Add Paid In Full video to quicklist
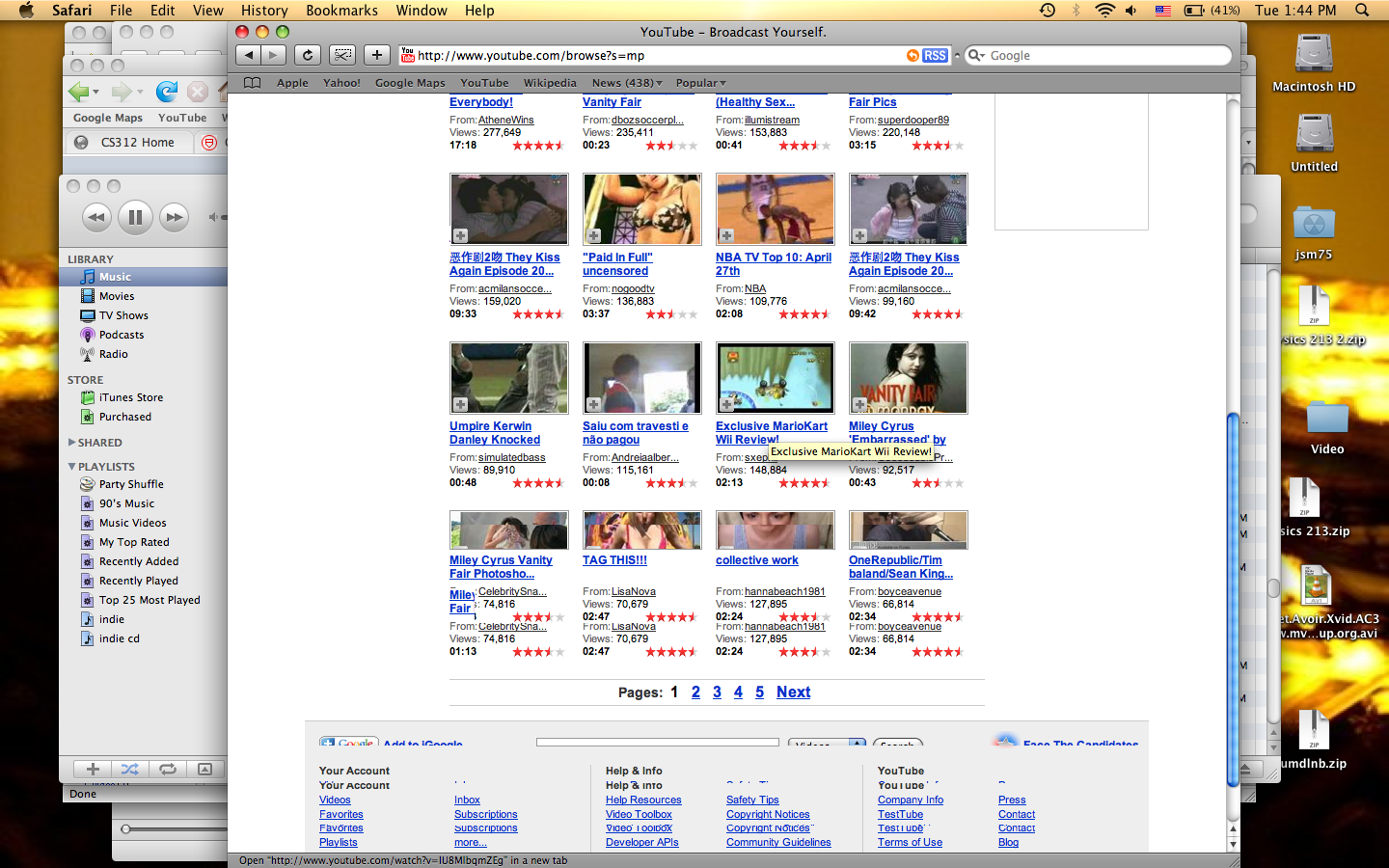 [594, 236]
